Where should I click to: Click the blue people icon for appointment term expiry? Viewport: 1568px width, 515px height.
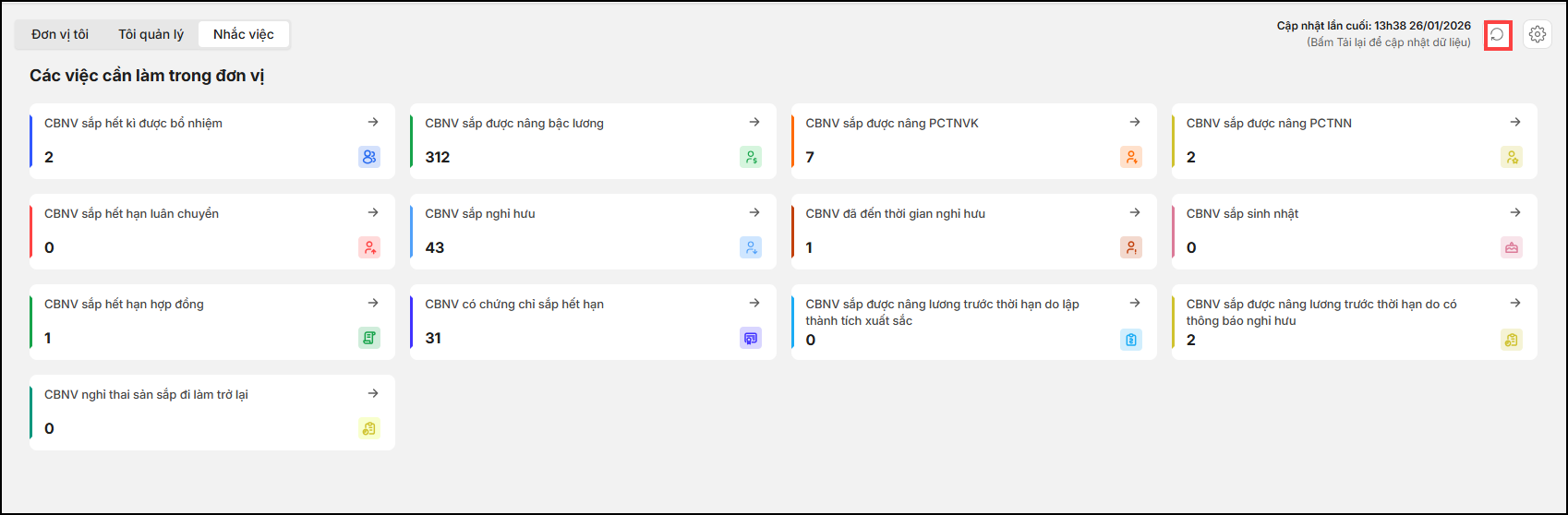(x=369, y=157)
